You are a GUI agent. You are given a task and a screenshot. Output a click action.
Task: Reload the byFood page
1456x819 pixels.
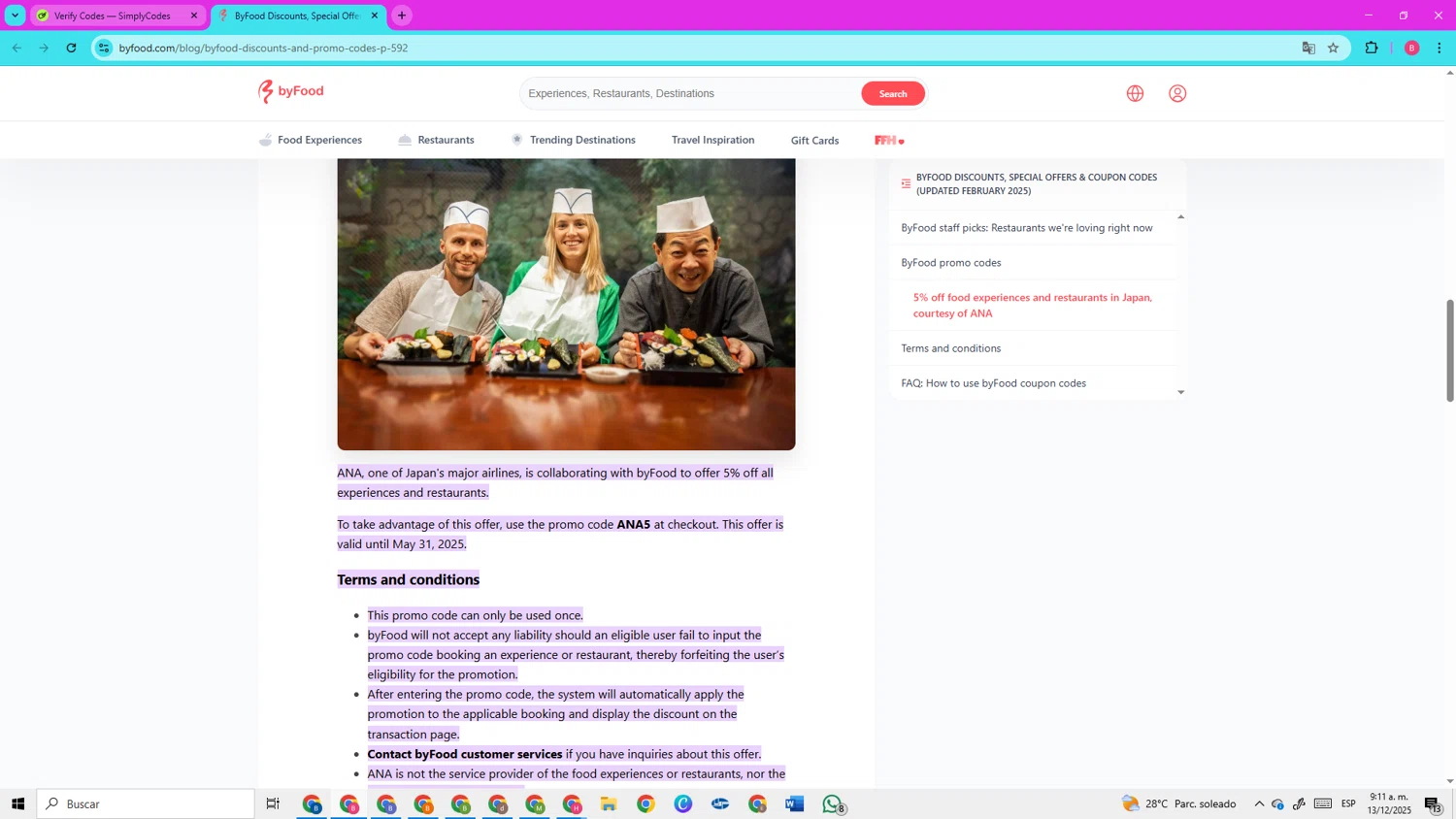tap(71, 48)
